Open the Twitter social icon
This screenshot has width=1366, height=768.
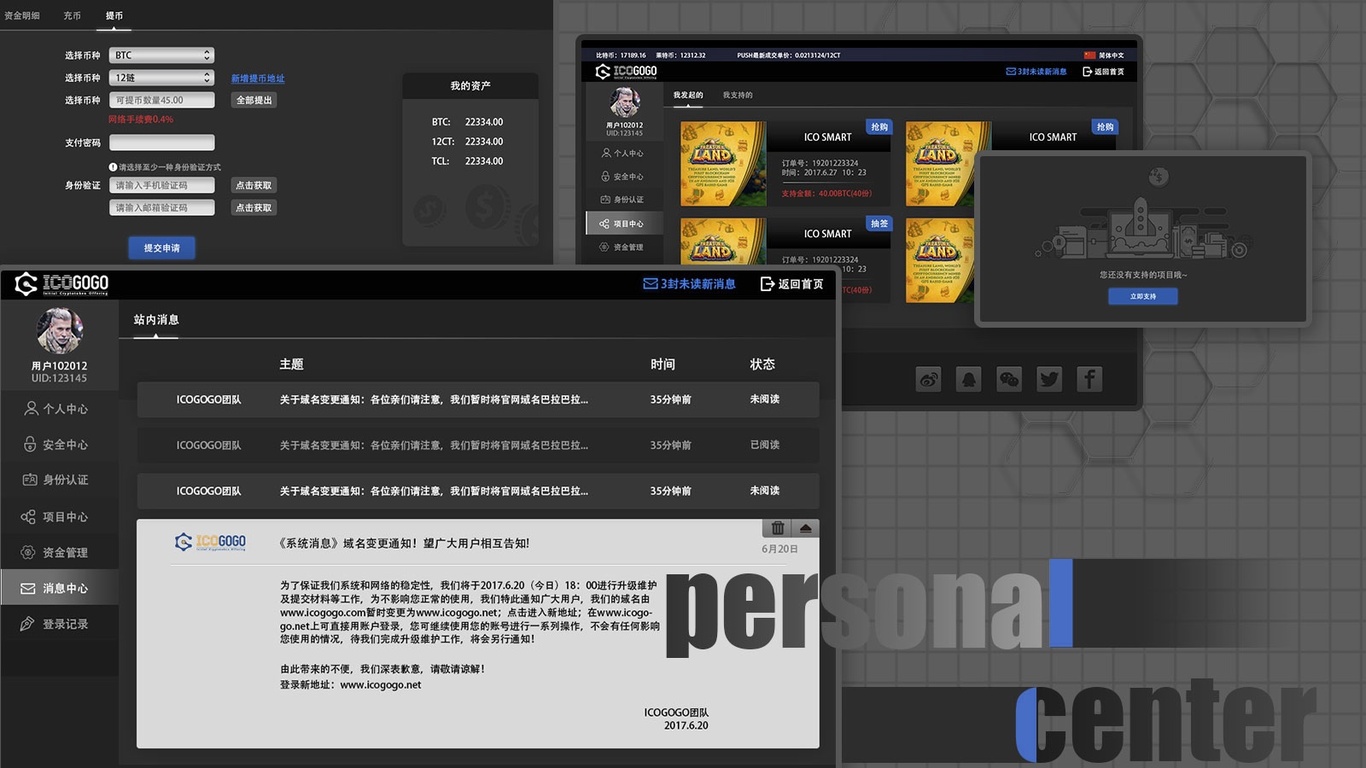[1049, 379]
